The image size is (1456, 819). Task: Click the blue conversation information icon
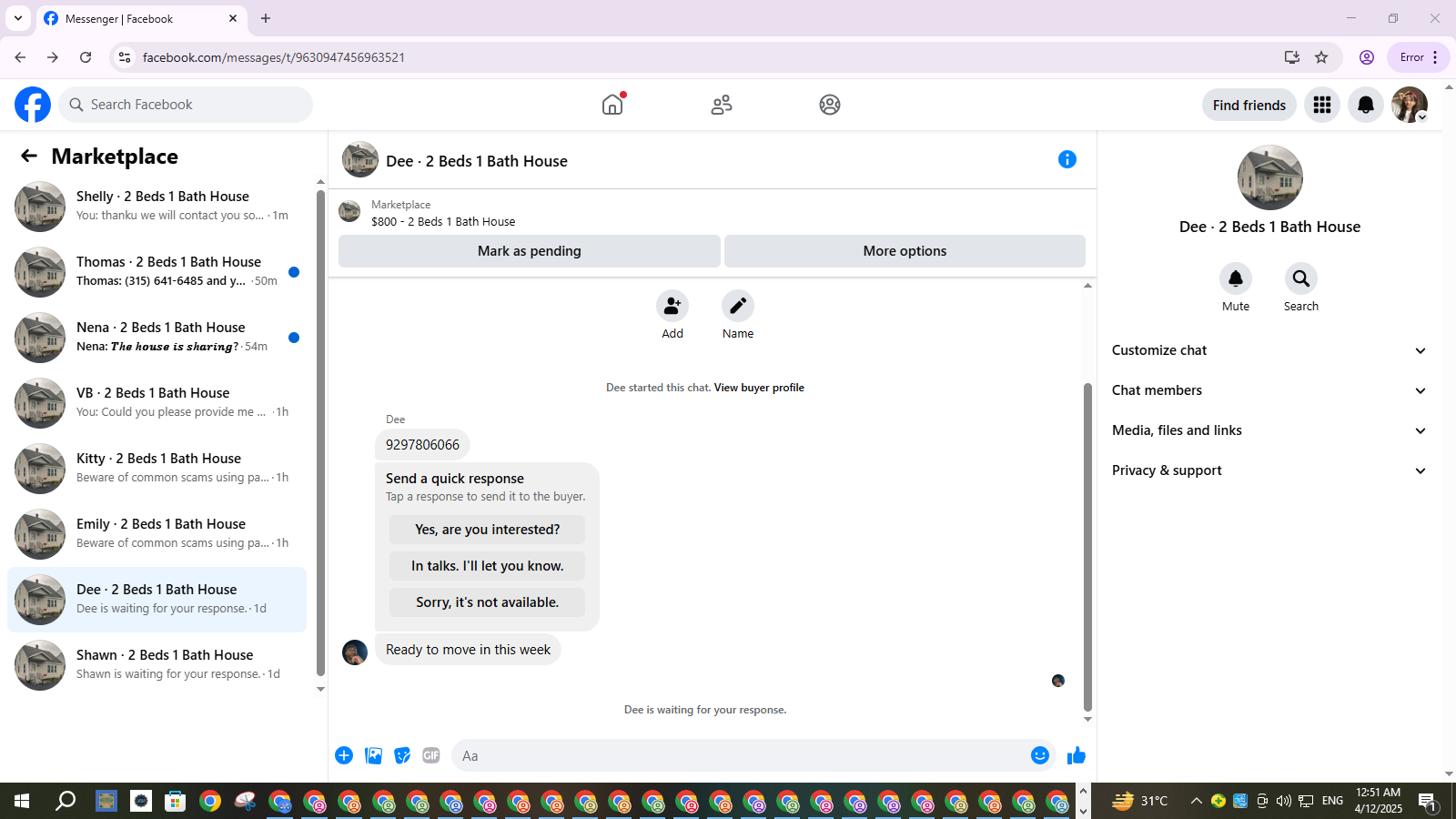tap(1067, 159)
